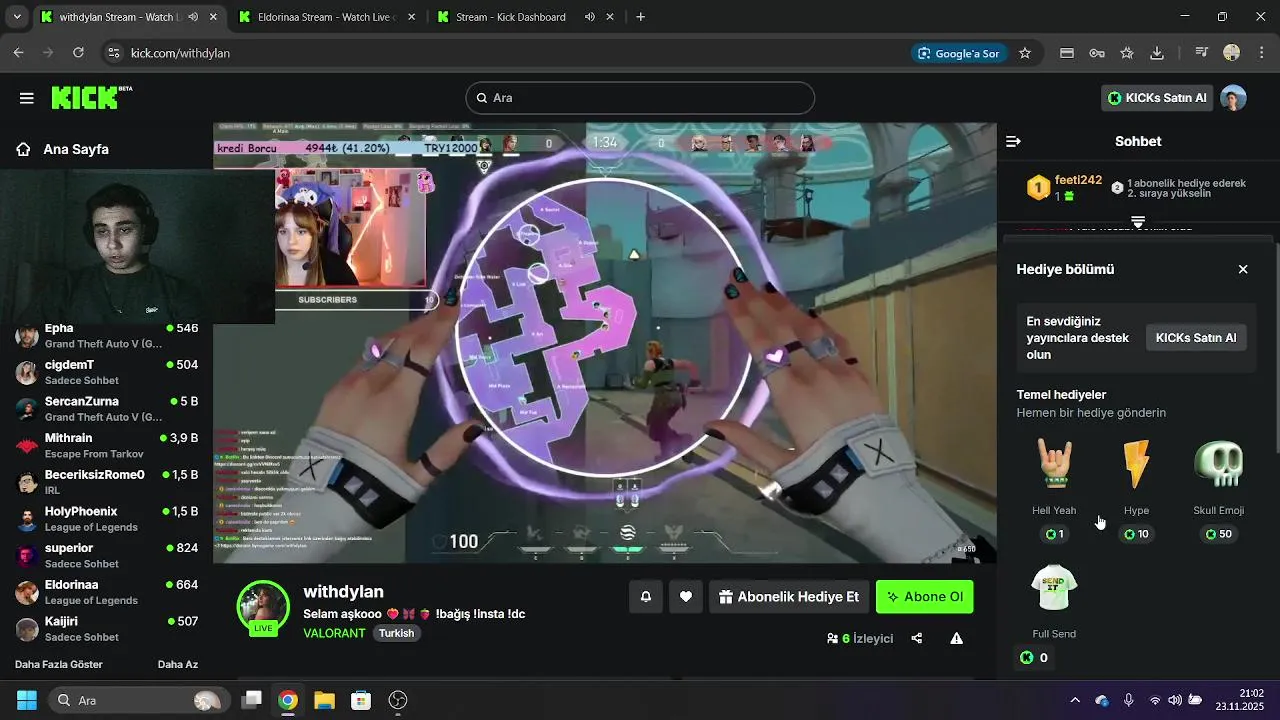Open superior's channel in sidebar
Screen dimensions: 1280x720
(x=106, y=555)
